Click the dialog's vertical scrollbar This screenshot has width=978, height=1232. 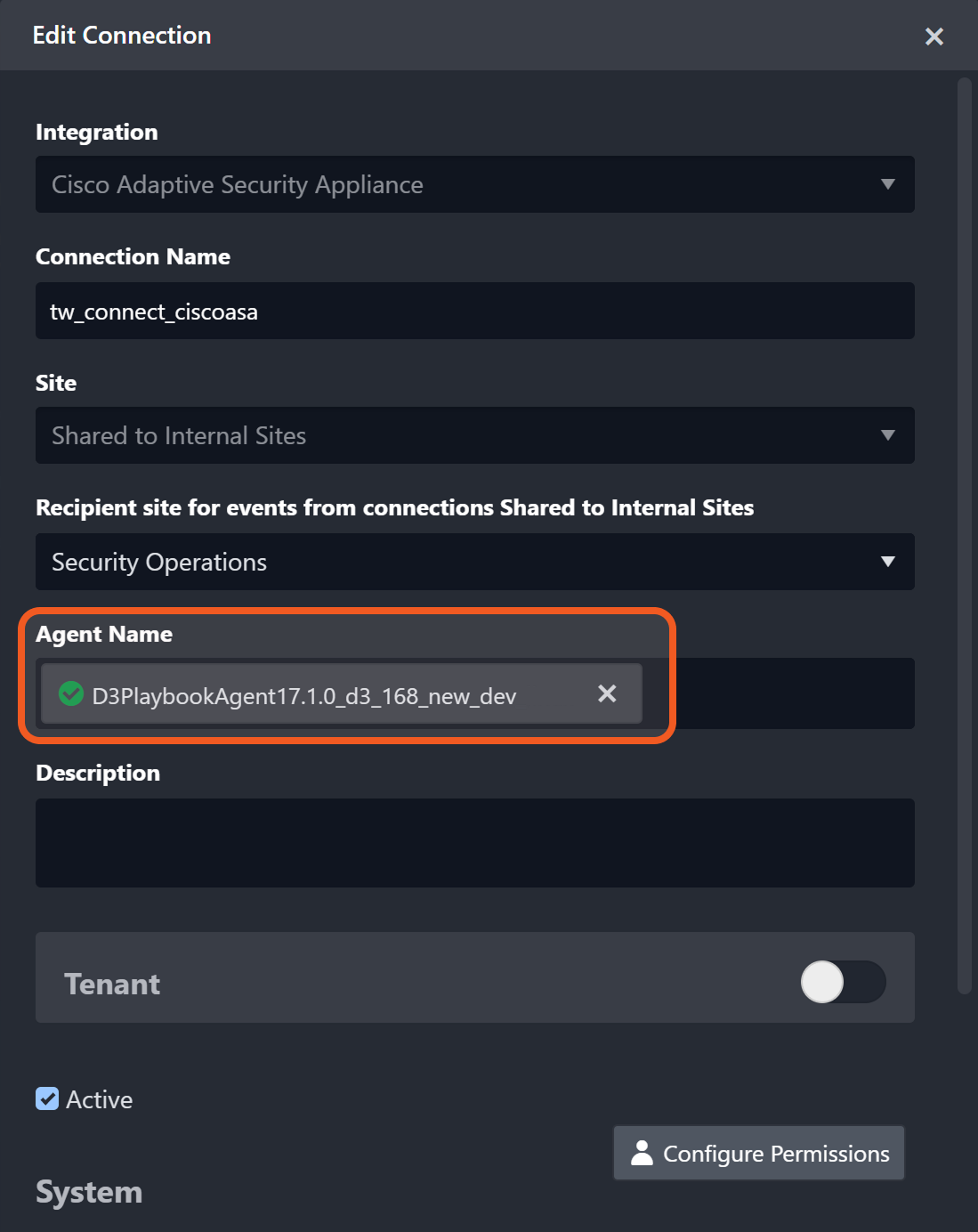[964, 534]
